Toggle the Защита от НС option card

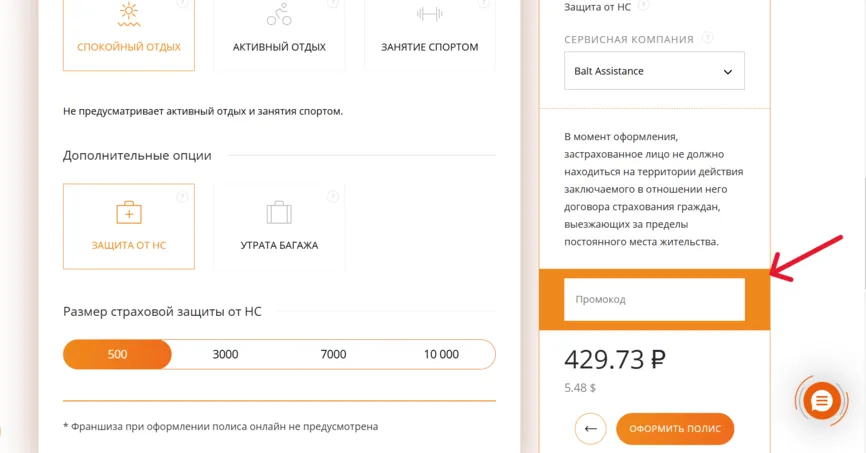tap(129, 226)
